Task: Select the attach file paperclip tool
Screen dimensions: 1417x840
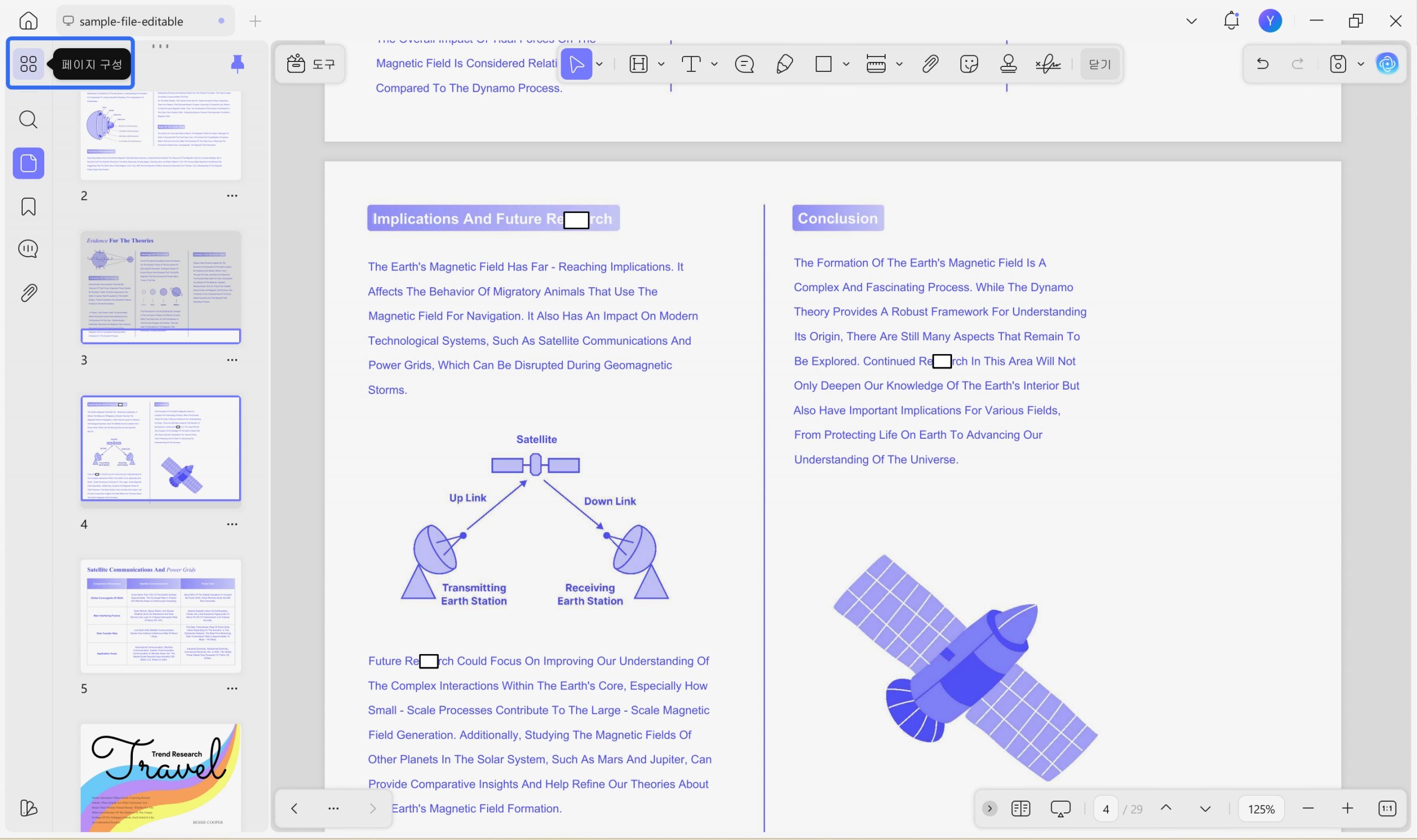Action: (x=930, y=64)
